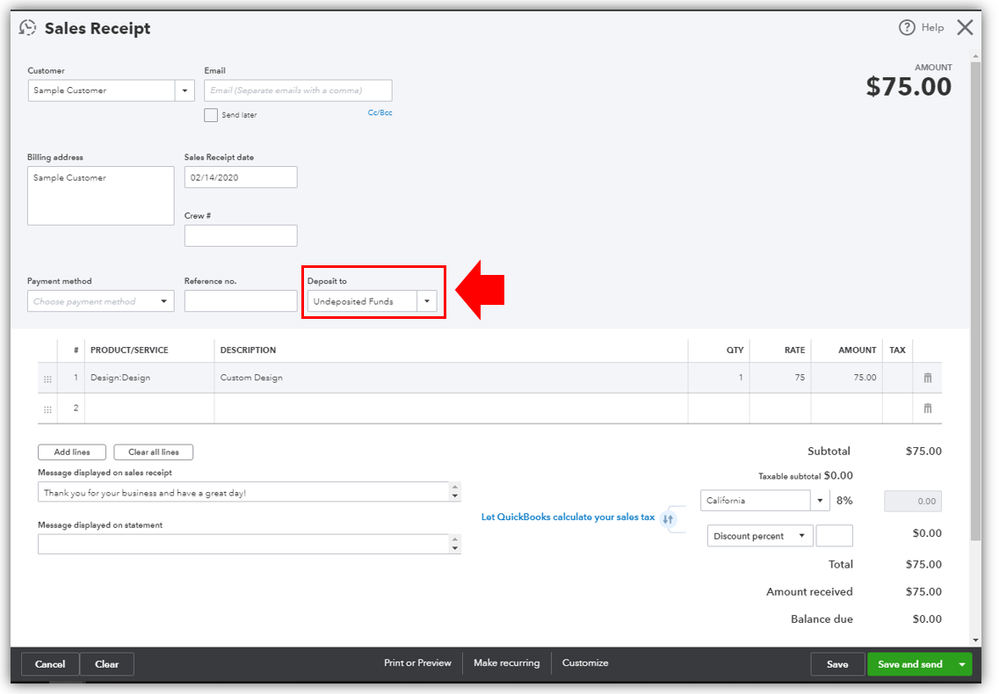
Task: Open the Customer dropdown arrow
Action: tap(185, 90)
